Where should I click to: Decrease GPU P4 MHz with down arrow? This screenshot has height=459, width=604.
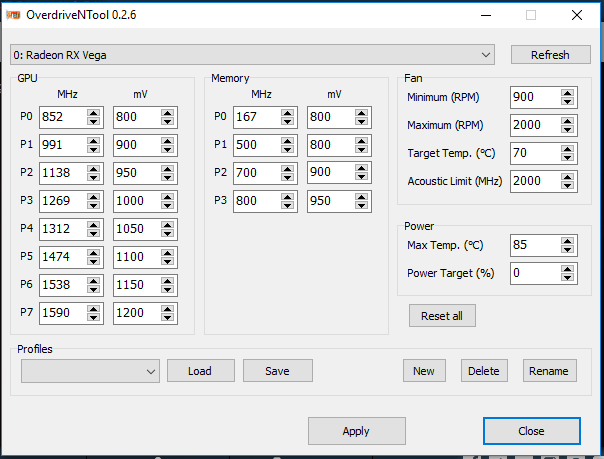[94, 233]
